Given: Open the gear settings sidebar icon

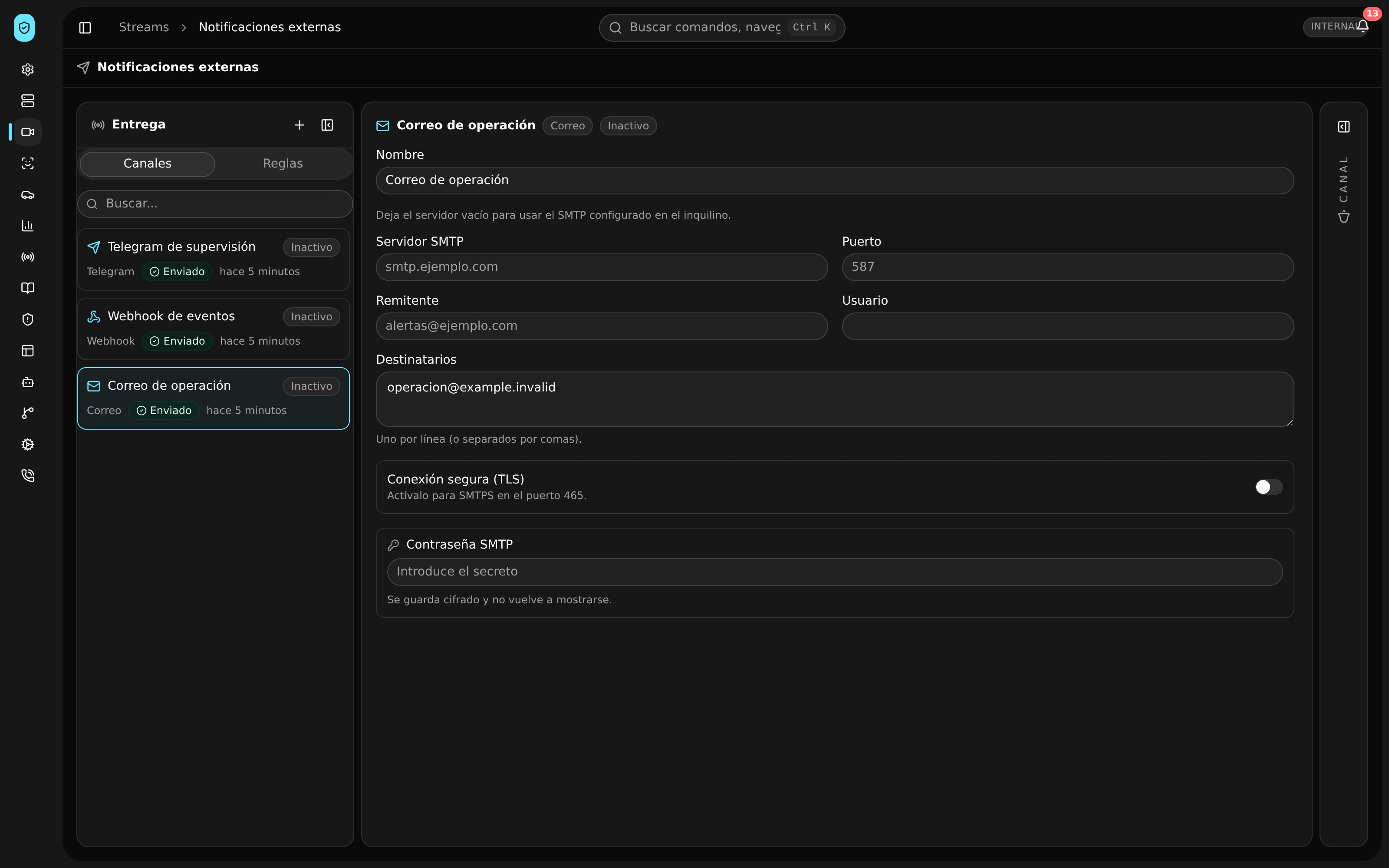Looking at the screenshot, I should tap(27, 69).
